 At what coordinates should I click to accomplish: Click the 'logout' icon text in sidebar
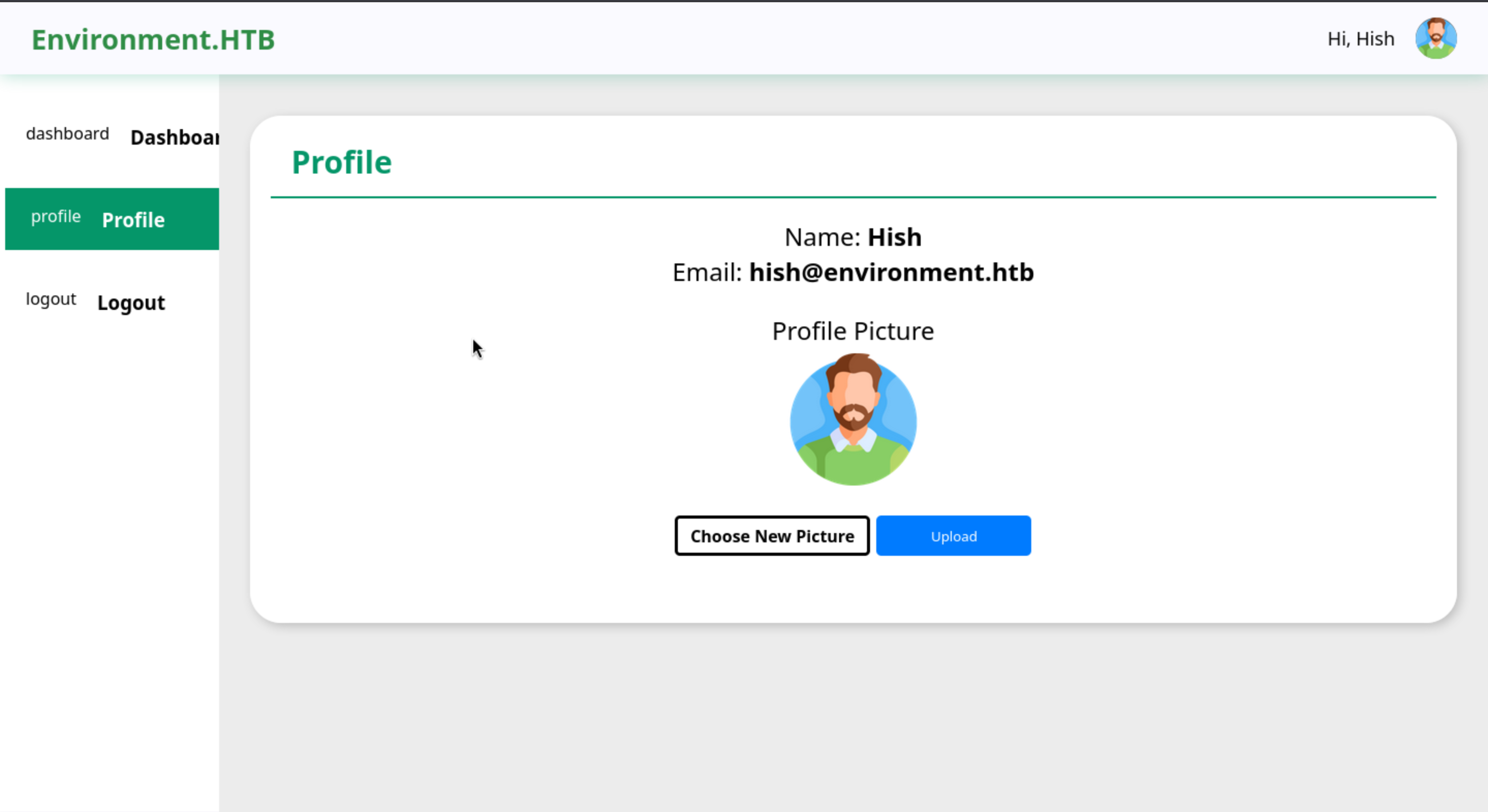pos(51,299)
